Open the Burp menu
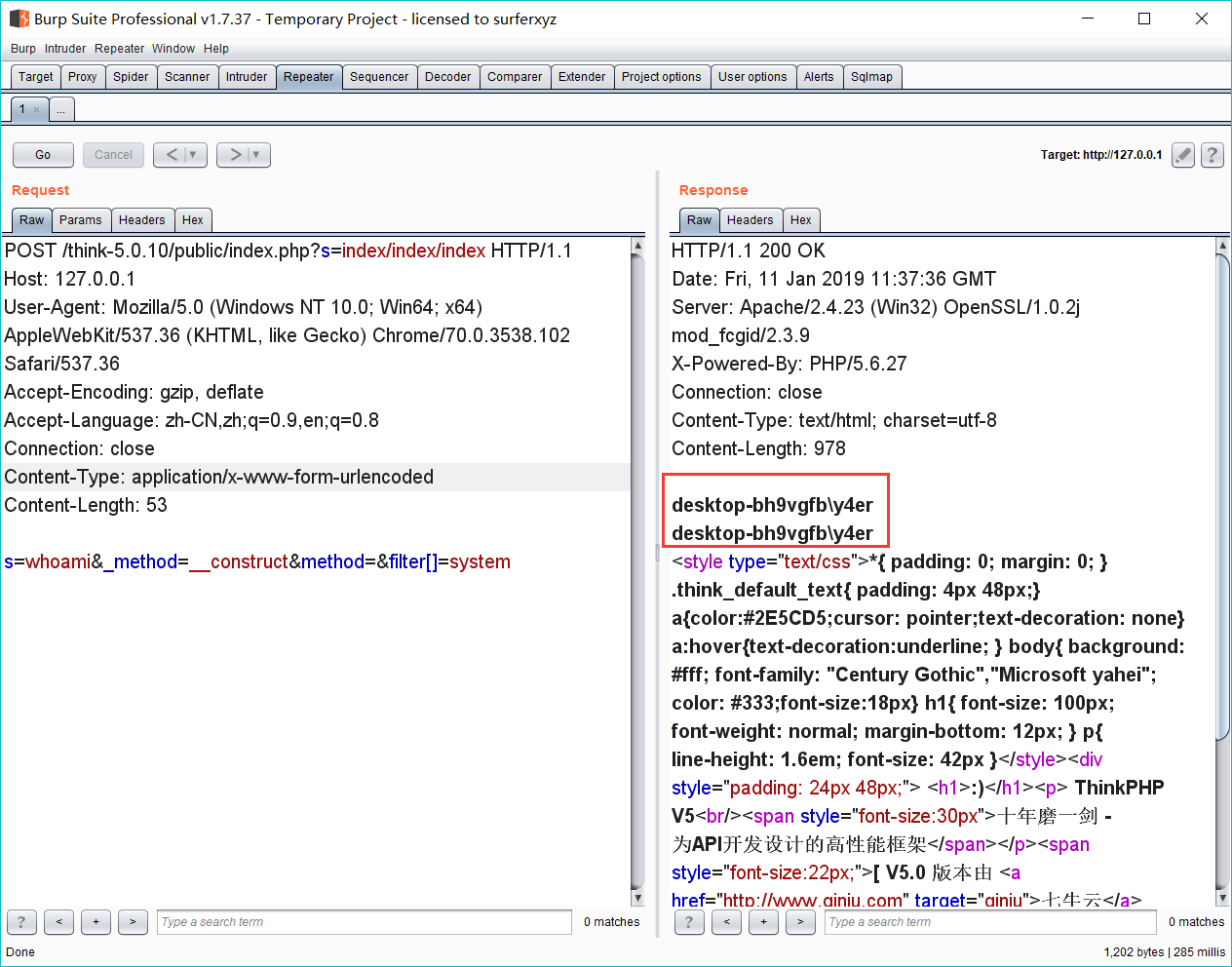Screen dimensions: 1232x967 pyautogui.click(x=23, y=49)
